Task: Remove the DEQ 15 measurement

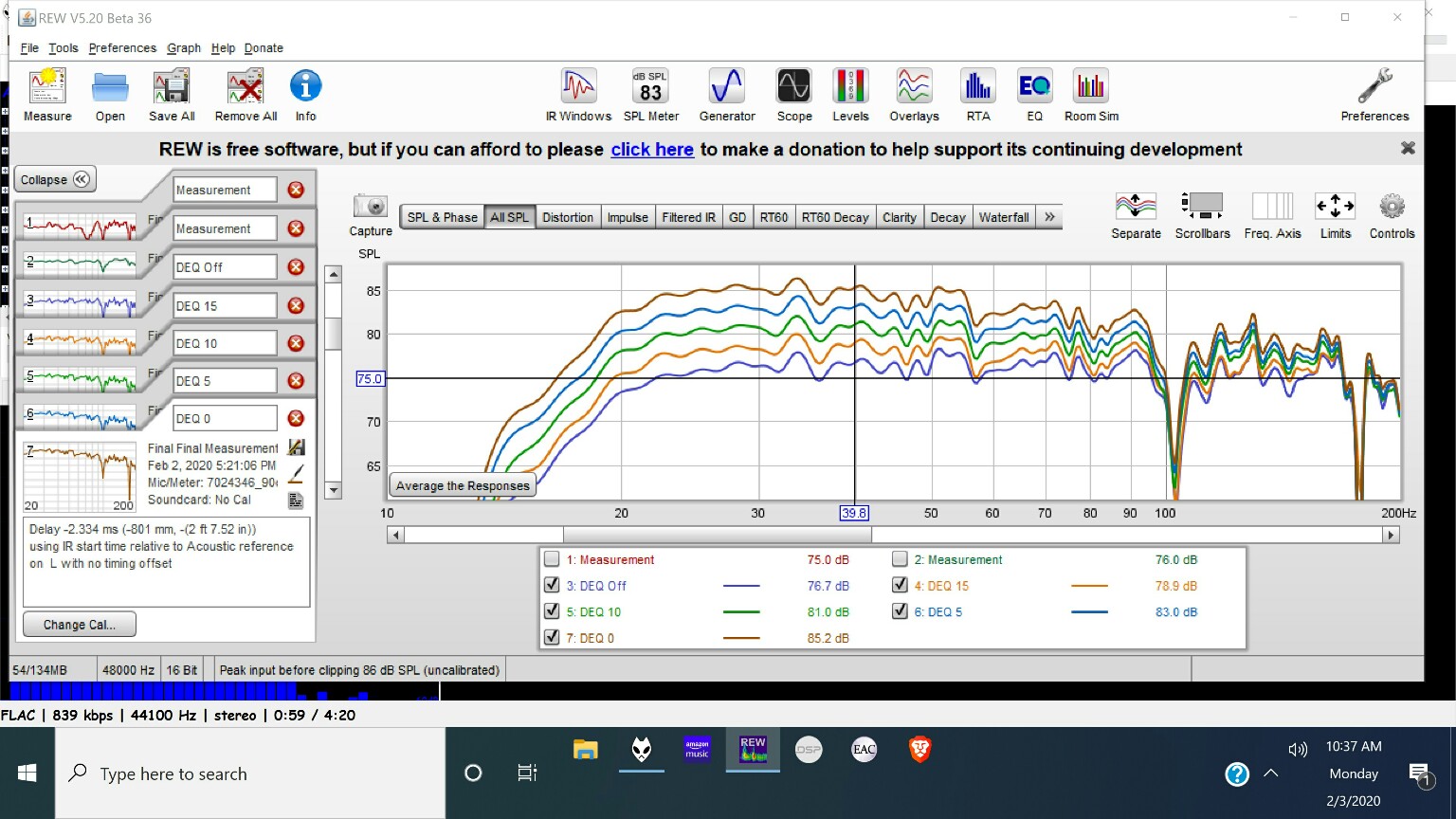Action: coord(296,306)
